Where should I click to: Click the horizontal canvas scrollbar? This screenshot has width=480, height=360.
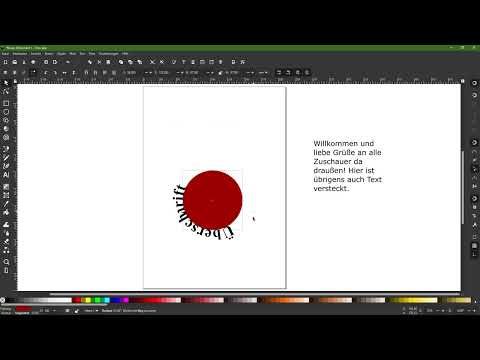[x=255, y=294]
